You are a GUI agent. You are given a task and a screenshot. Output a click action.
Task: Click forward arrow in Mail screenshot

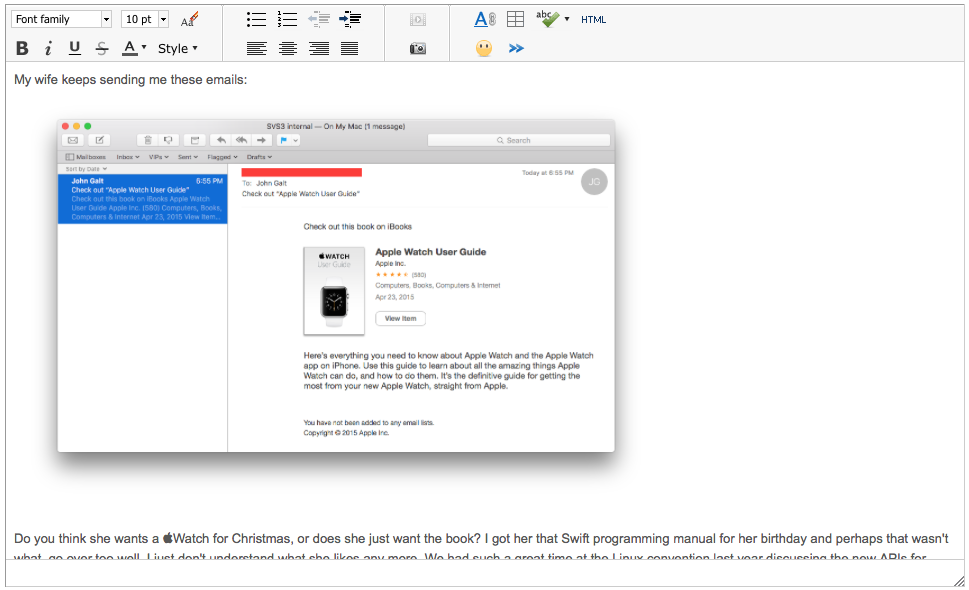click(261, 140)
